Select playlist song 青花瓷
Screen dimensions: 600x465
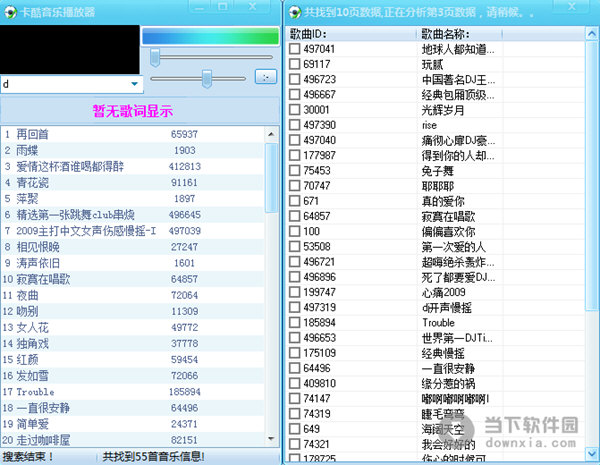click(x=132, y=183)
